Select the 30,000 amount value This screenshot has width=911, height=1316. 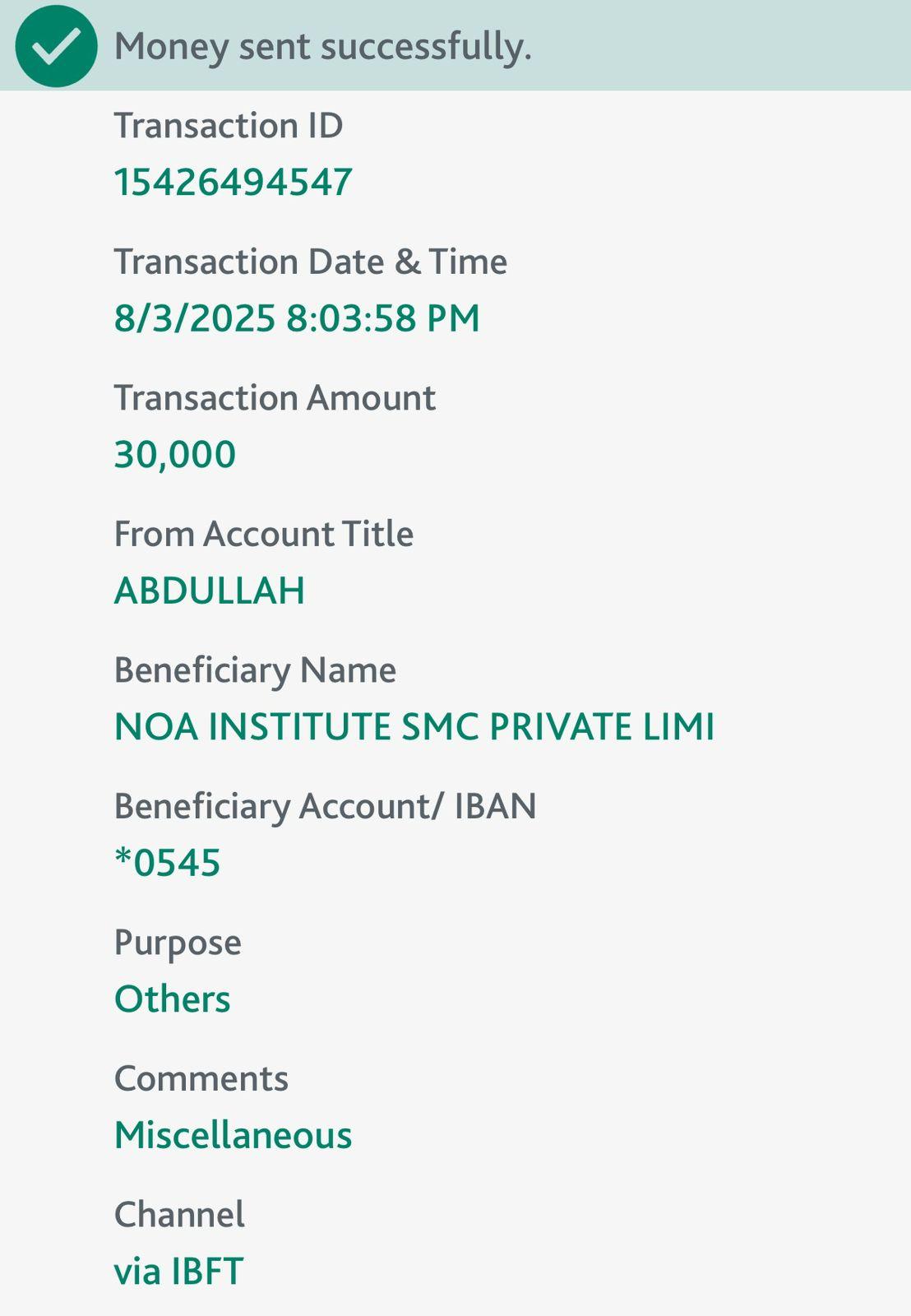click(175, 454)
